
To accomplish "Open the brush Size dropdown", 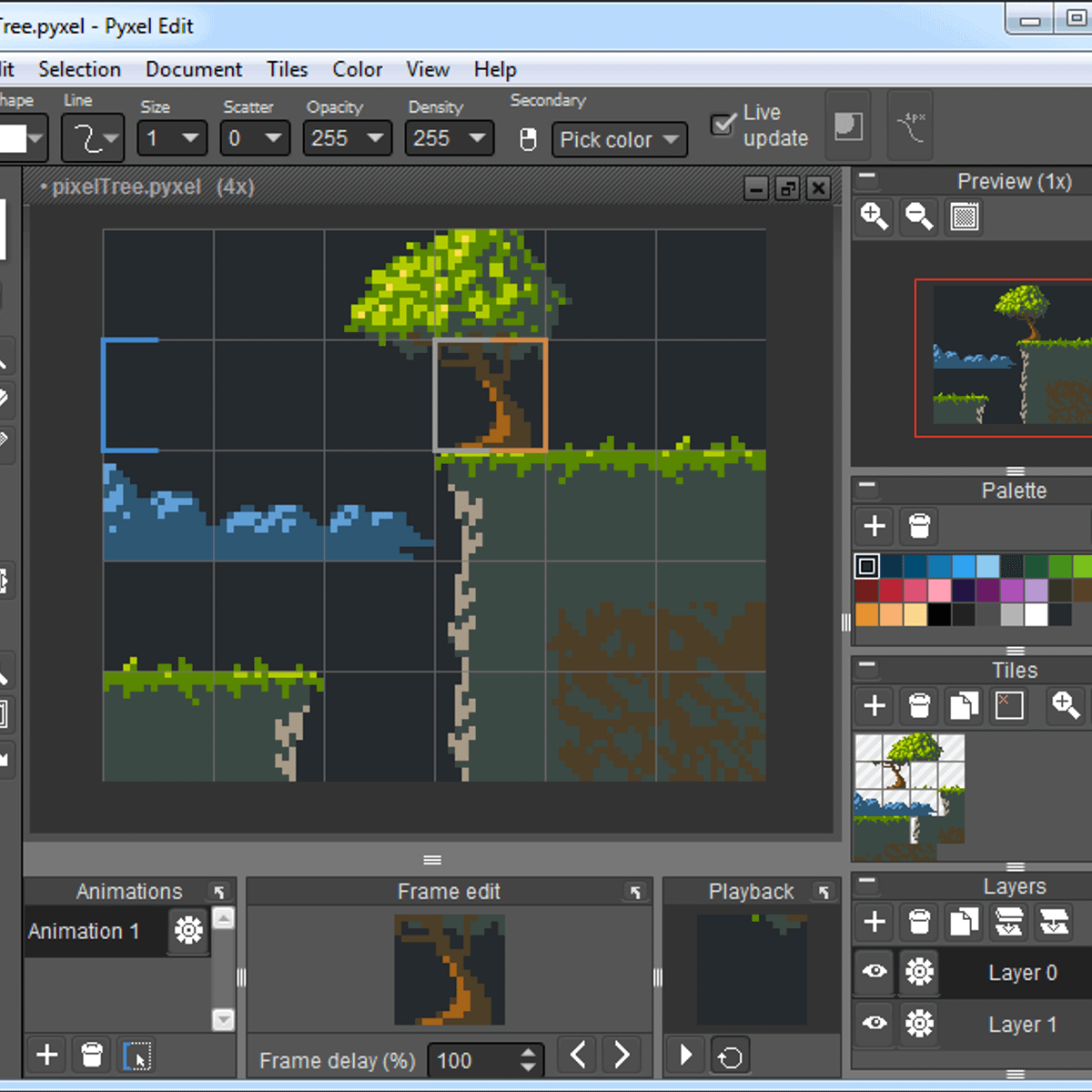I will click(x=171, y=138).
